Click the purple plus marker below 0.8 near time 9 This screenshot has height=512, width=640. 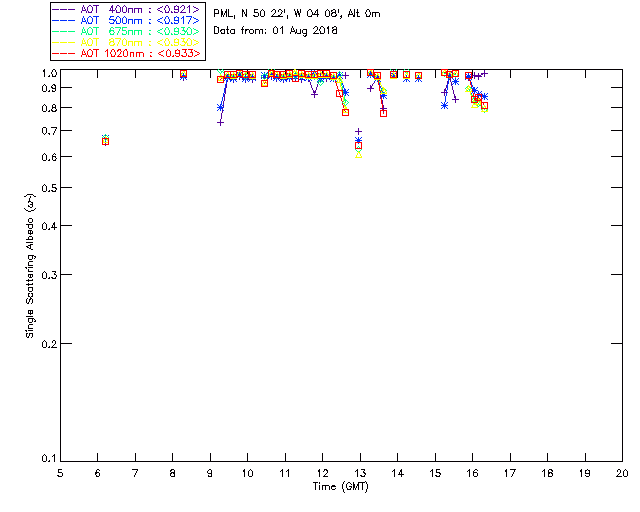click(220, 122)
